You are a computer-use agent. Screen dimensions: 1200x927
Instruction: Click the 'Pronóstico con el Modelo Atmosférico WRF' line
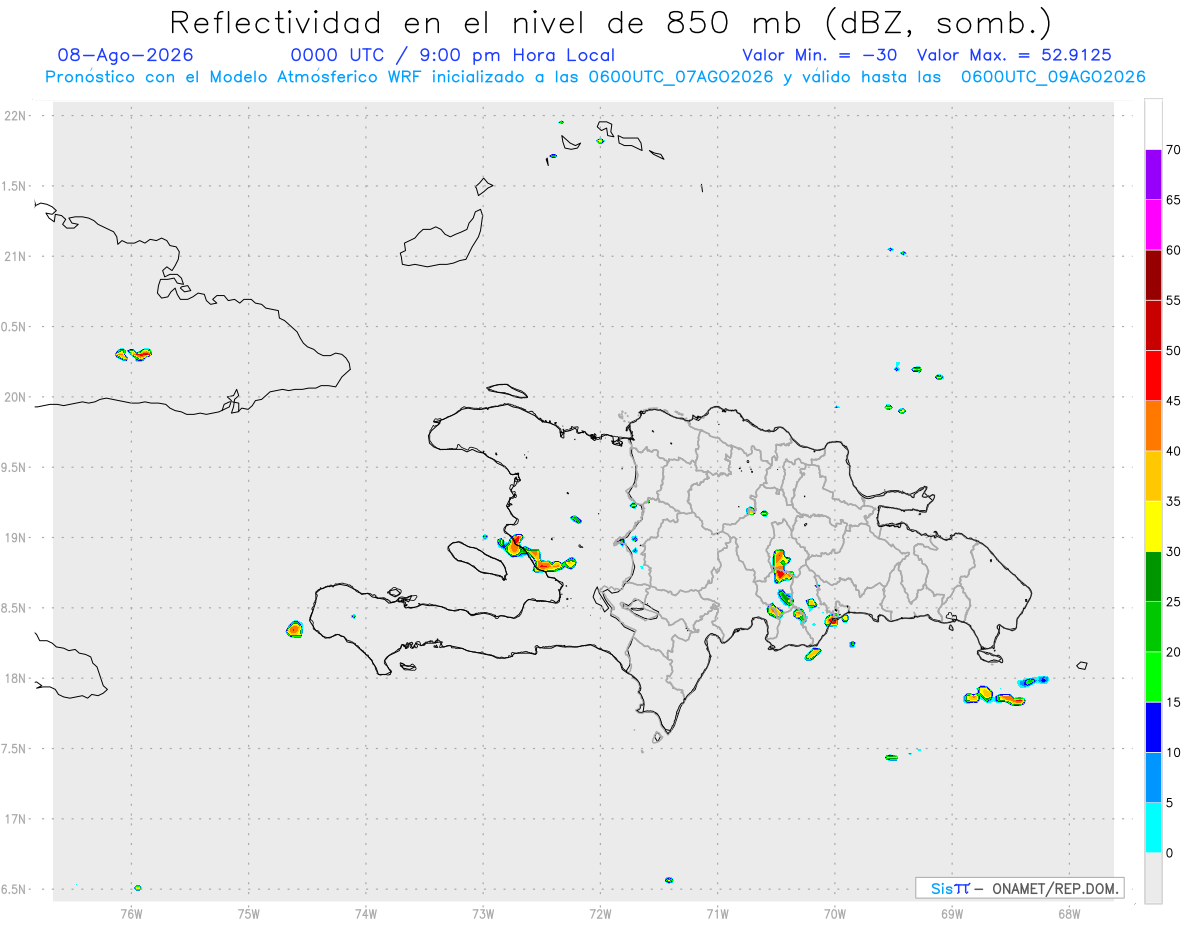(595, 77)
